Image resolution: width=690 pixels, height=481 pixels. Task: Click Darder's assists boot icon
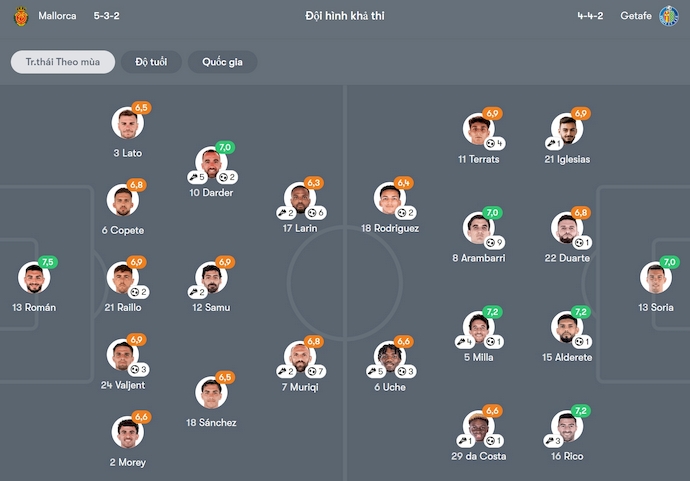tap(194, 177)
